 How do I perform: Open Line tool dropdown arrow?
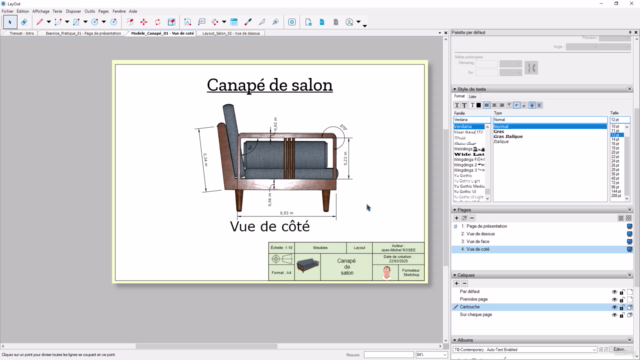(49, 22)
